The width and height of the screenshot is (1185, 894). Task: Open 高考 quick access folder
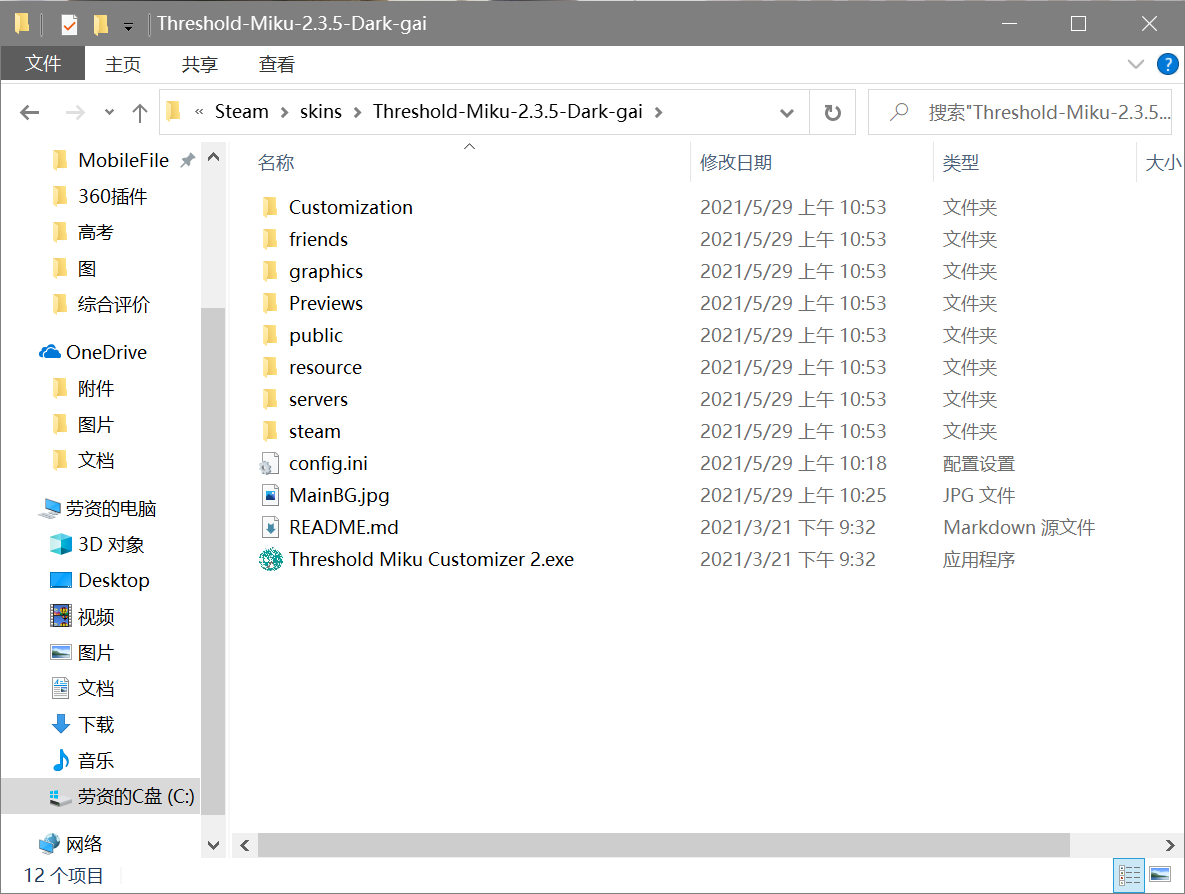pyautogui.click(x=83, y=232)
